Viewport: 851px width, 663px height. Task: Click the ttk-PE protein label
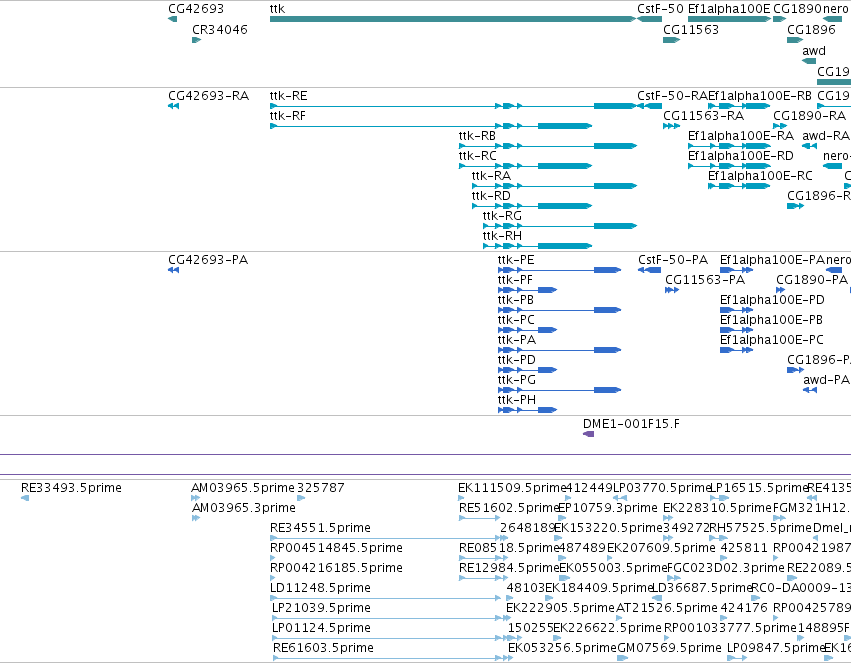pyautogui.click(x=516, y=260)
